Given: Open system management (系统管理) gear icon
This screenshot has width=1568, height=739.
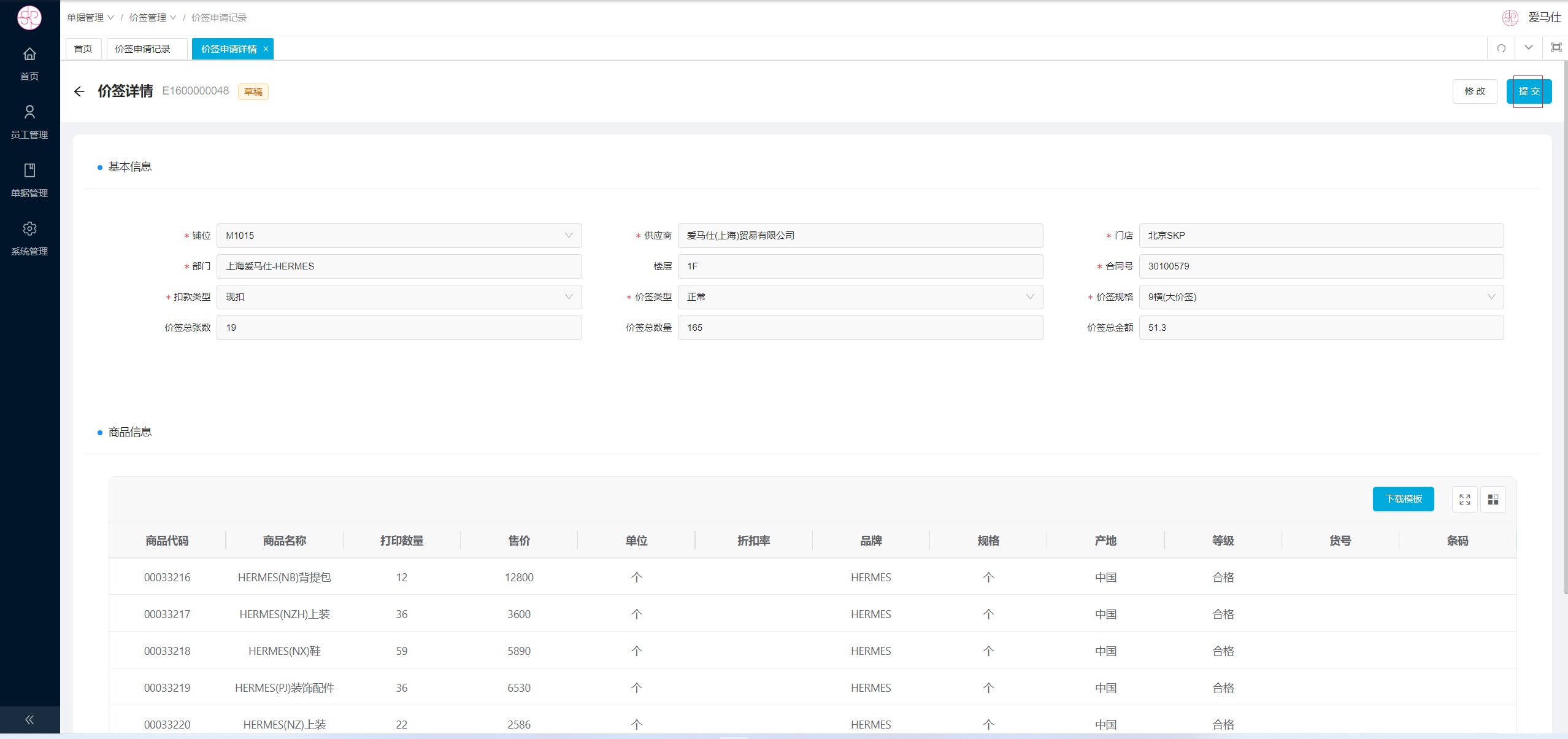Looking at the screenshot, I should pyautogui.click(x=29, y=229).
